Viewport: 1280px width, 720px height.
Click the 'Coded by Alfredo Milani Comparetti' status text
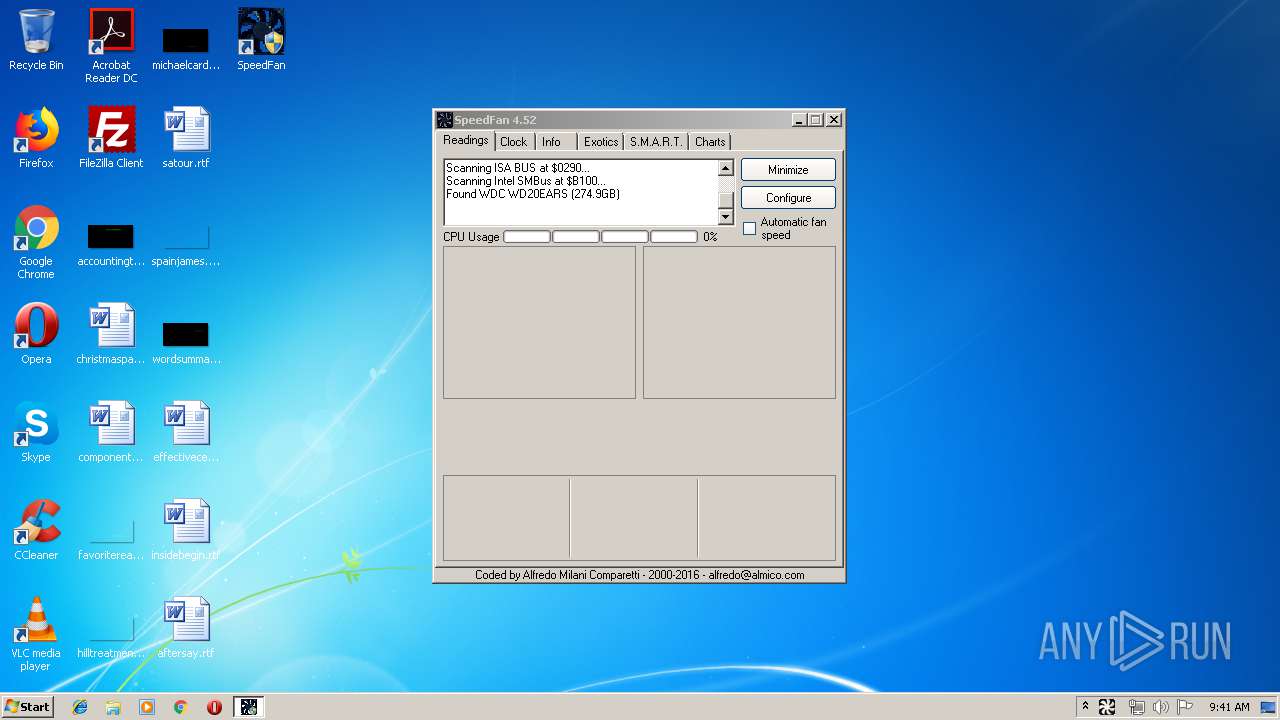point(639,575)
